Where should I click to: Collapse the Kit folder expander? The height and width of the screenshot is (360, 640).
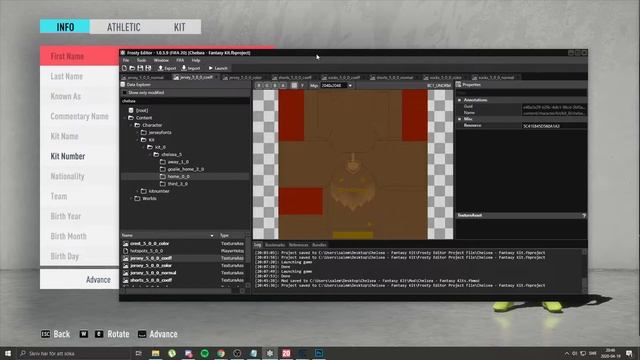(x=138, y=140)
